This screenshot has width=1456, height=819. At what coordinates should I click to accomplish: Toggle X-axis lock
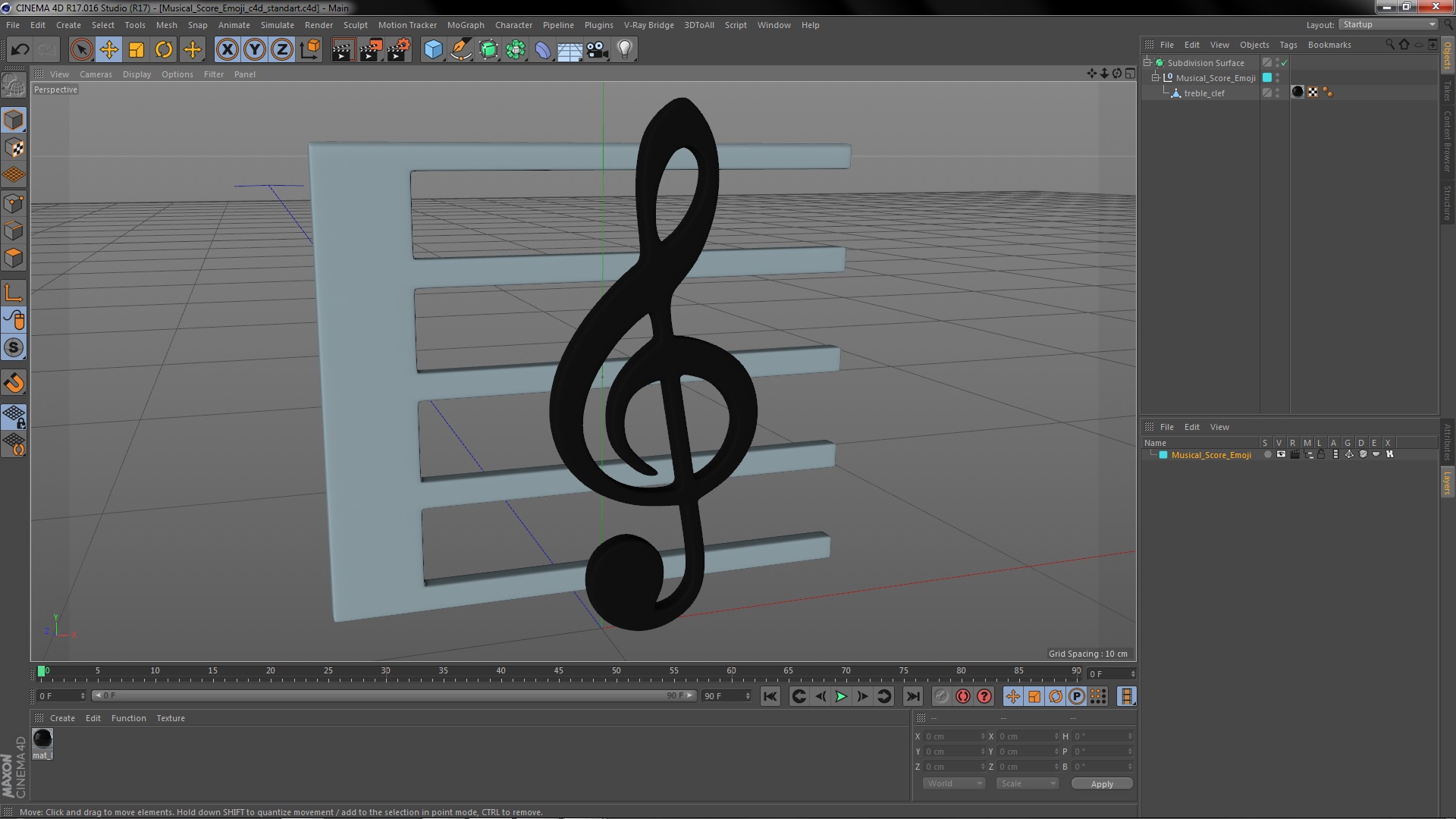pos(227,50)
